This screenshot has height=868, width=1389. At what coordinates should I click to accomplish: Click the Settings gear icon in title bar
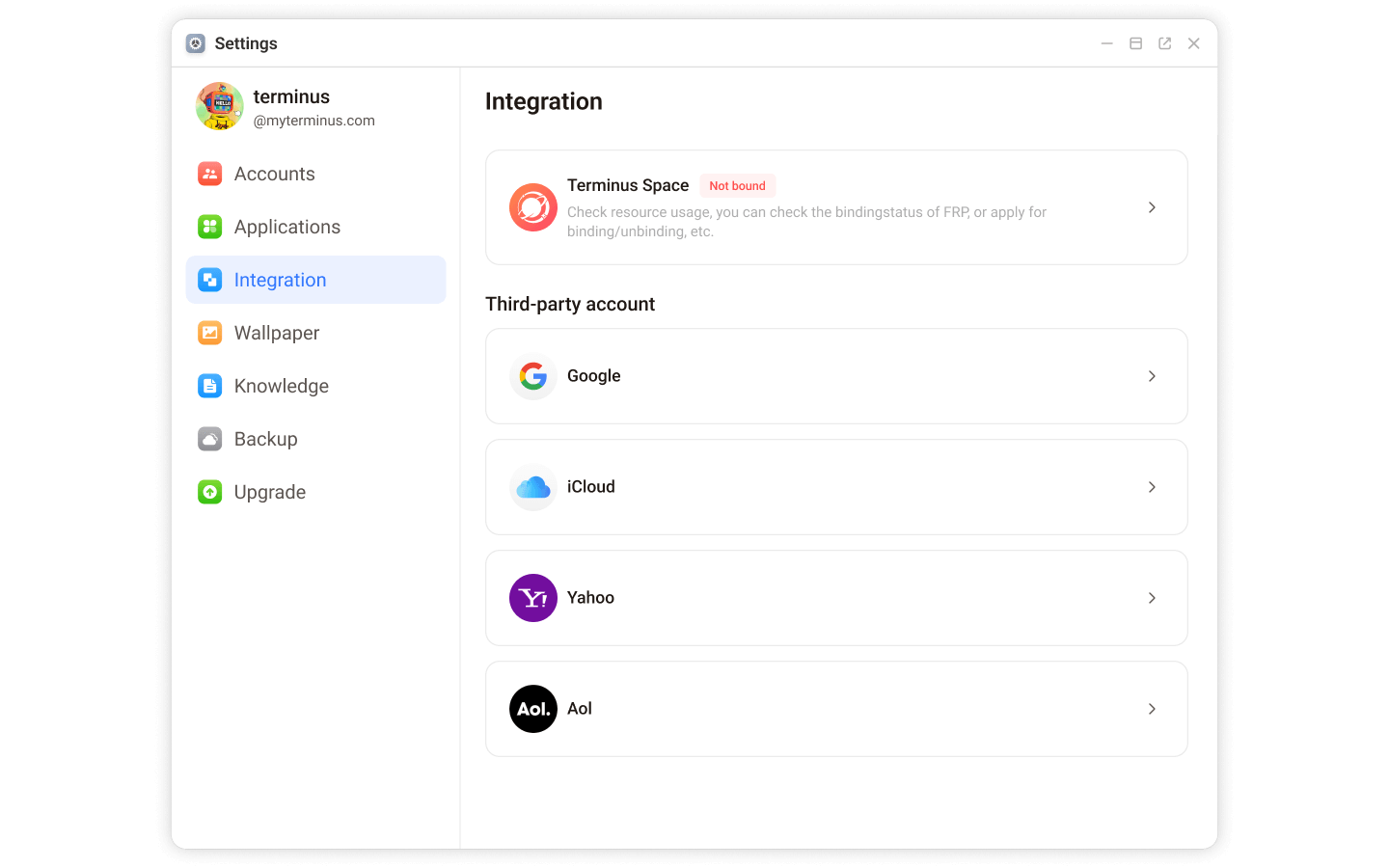click(196, 43)
